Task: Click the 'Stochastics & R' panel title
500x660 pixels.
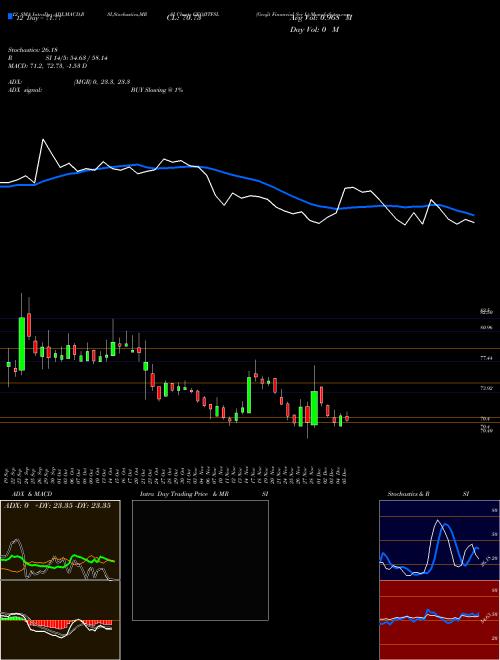Action: (409, 494)
